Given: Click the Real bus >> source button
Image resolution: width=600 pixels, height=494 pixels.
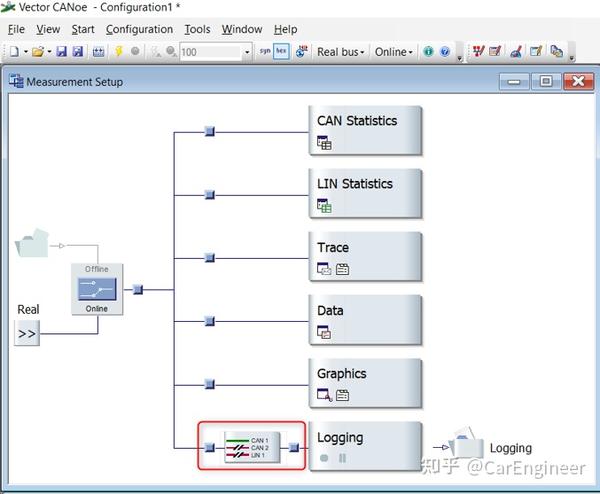Looking at the screenshot, I should [27, 333].
